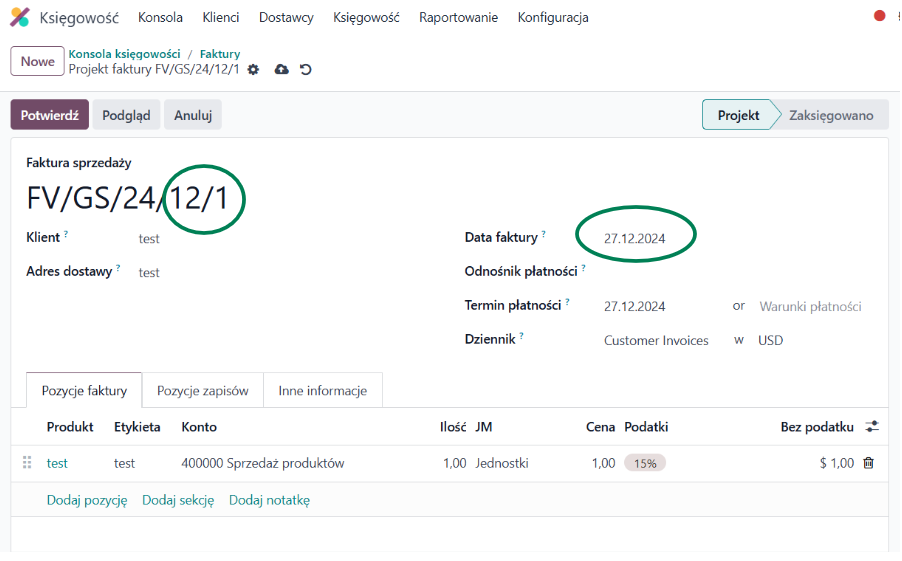
Task: Switch to Pozycje faktury tab
Action: click(x=84, y=391)
